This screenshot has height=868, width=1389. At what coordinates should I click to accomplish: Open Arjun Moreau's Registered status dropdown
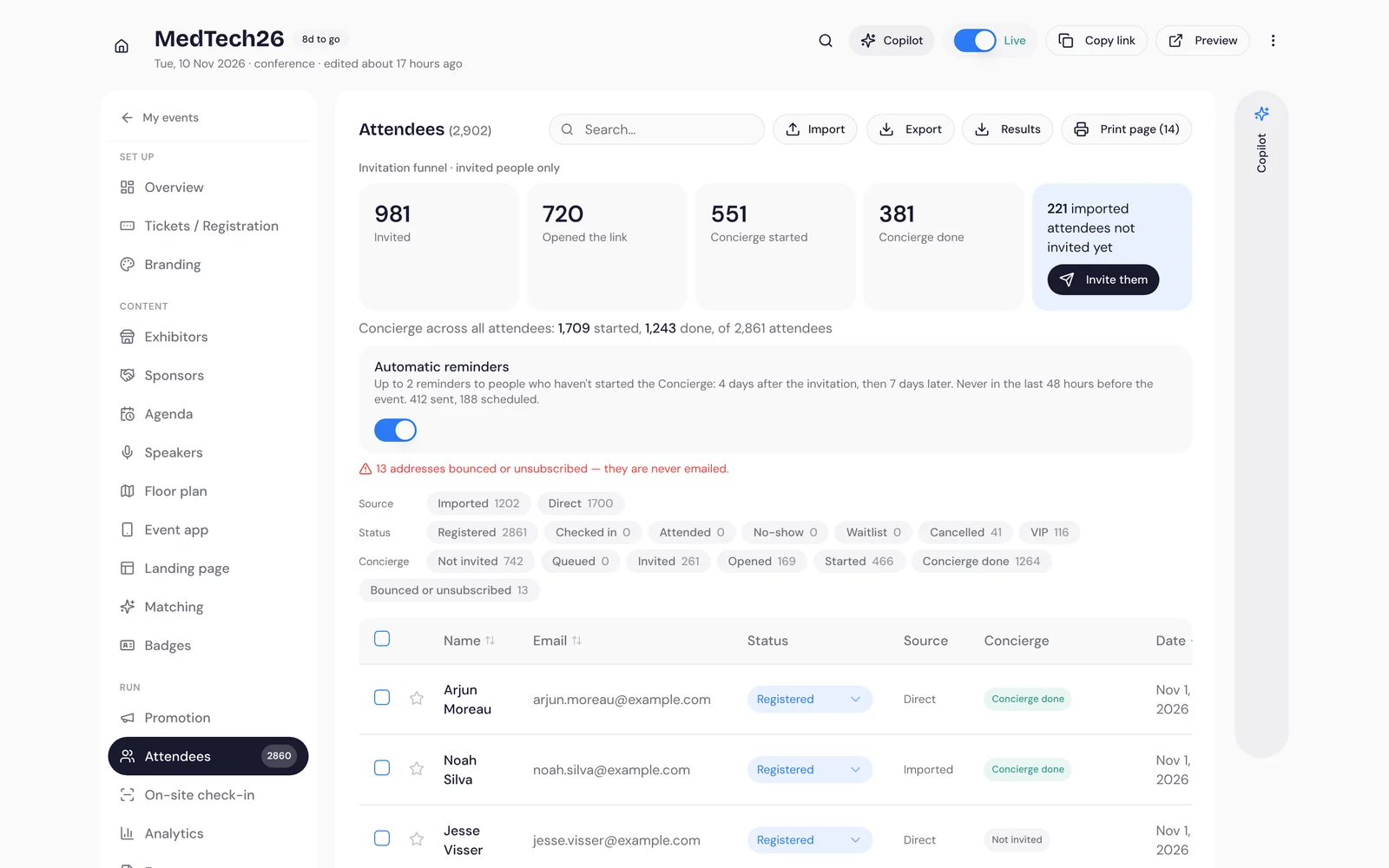click(809, 699)
